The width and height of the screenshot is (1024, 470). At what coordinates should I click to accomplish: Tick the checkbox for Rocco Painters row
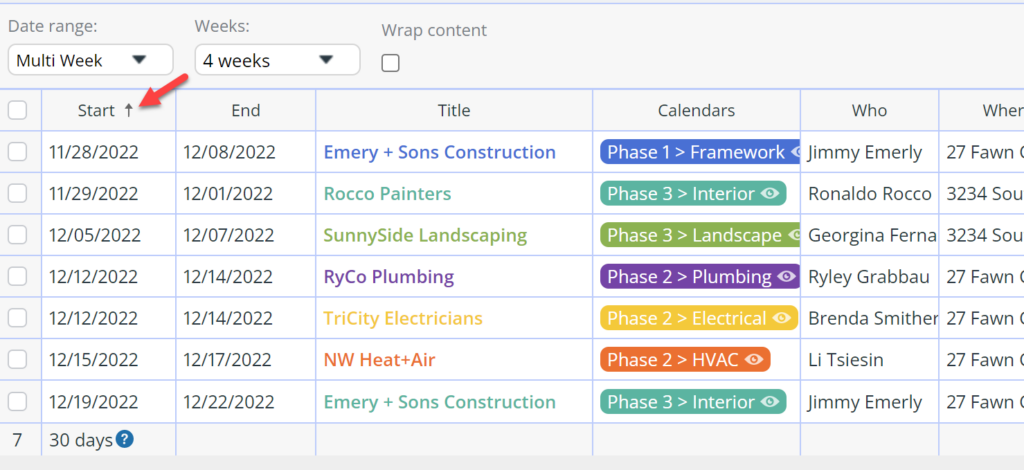click(x=18, y=193)
